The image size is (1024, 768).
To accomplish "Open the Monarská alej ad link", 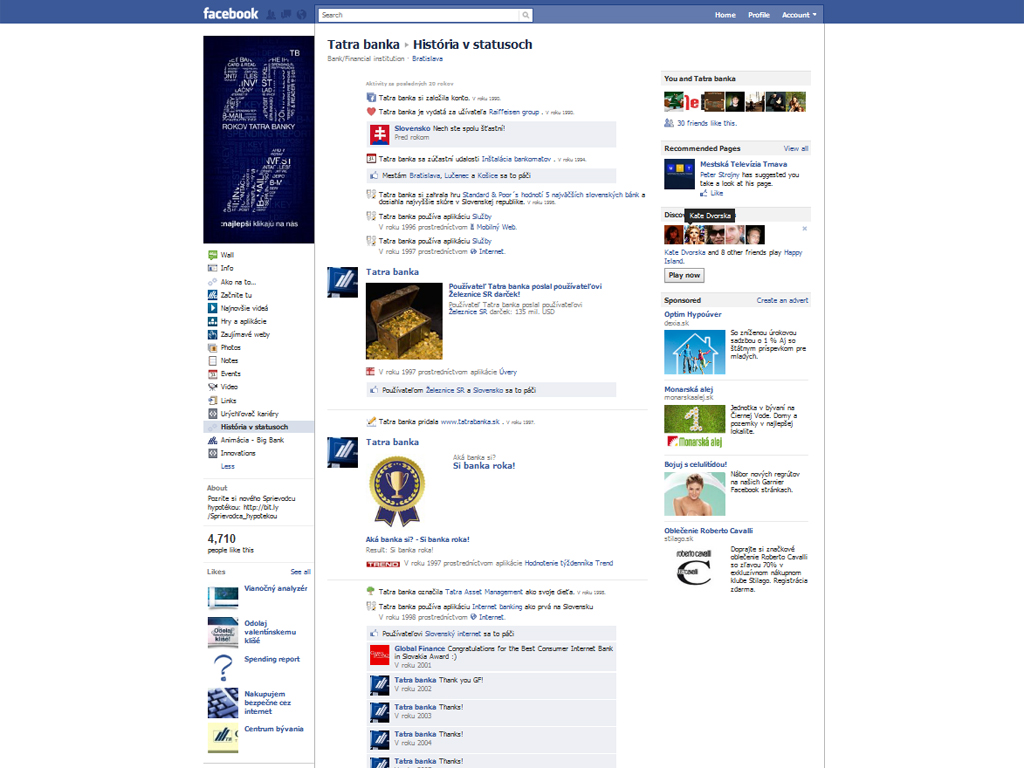I will (688, 389).
